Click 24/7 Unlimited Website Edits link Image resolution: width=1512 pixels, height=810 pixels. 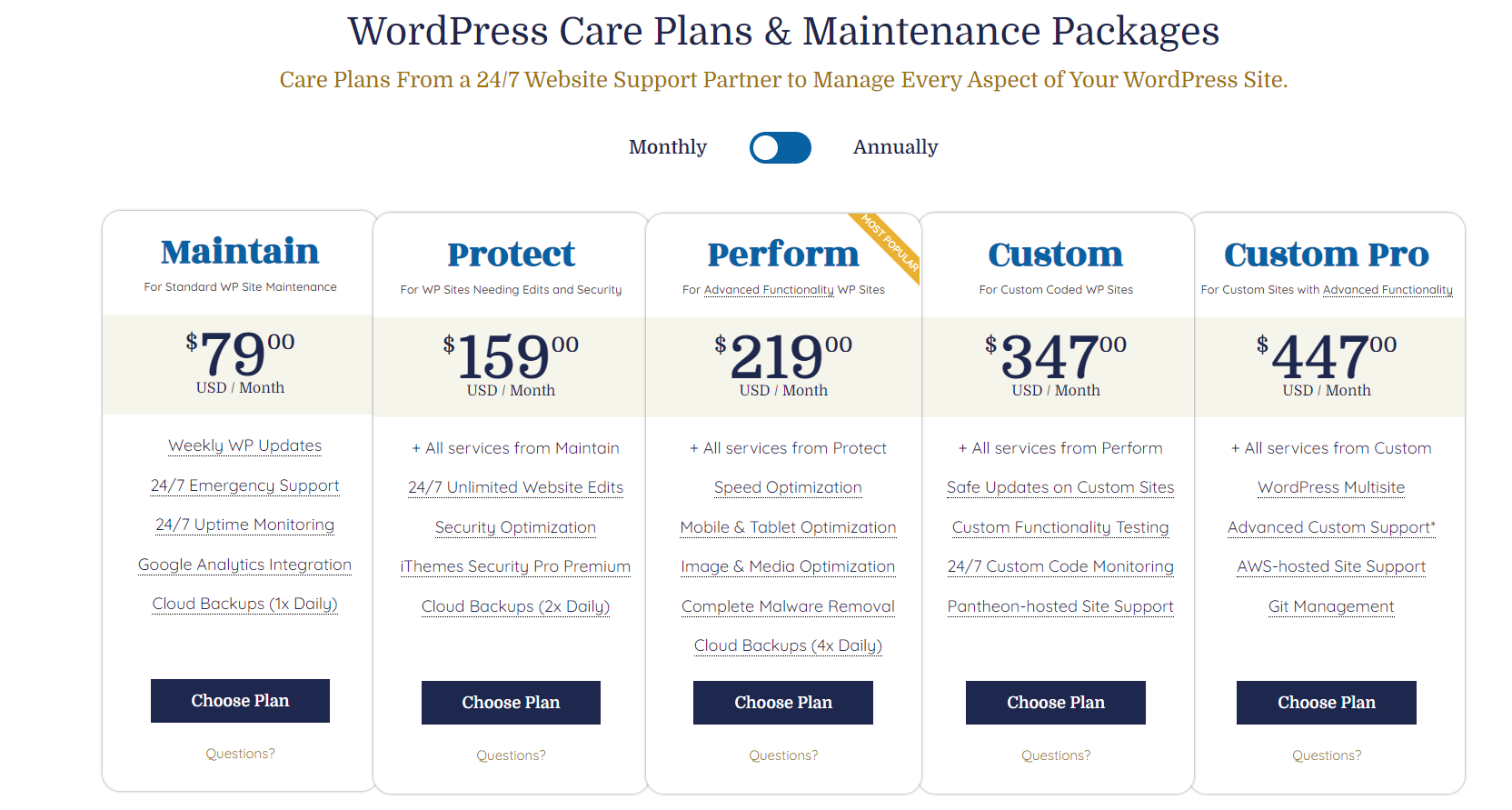point(515,487)
